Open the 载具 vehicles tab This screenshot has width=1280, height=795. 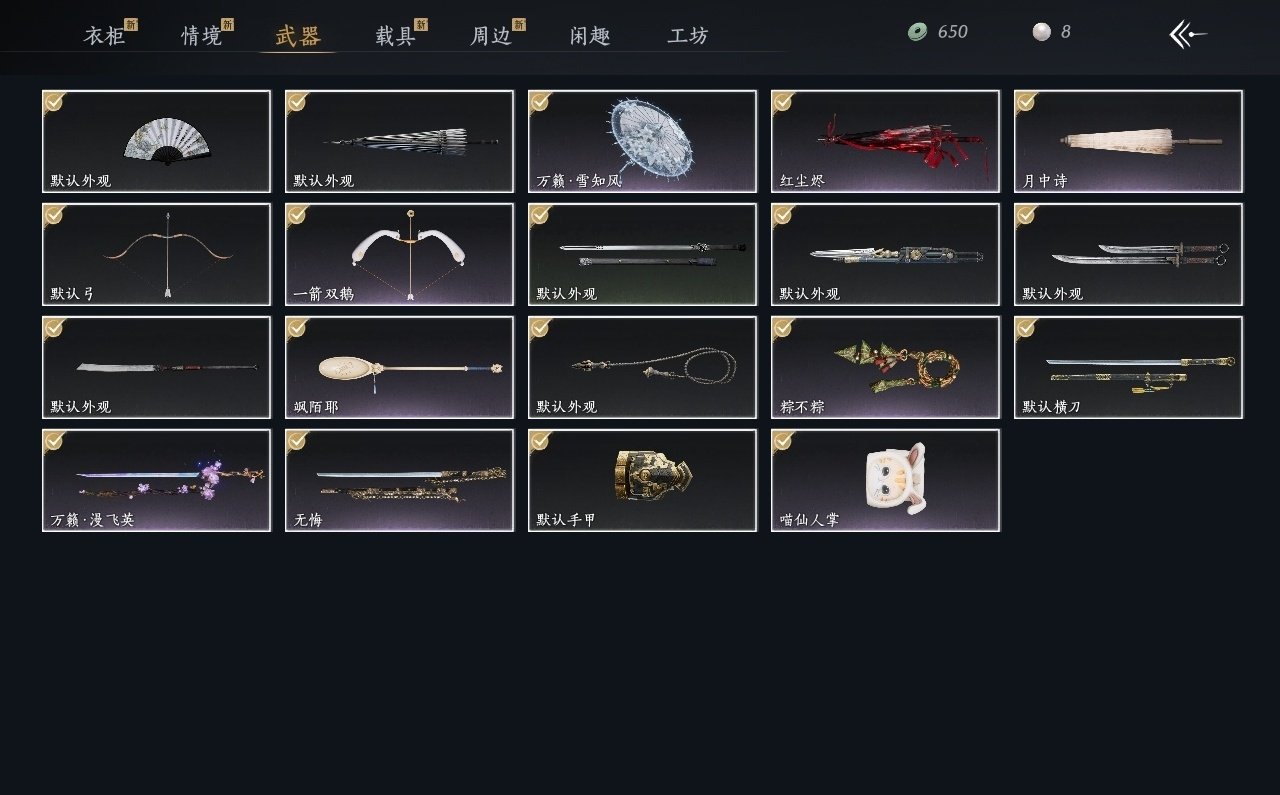click(x=396, y=36)
